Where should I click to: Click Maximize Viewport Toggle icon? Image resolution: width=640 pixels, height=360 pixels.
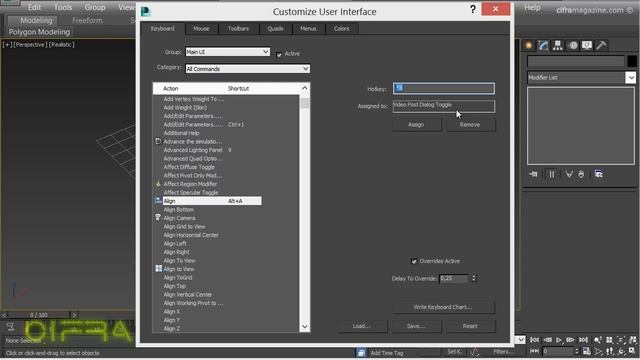[633, 351]
